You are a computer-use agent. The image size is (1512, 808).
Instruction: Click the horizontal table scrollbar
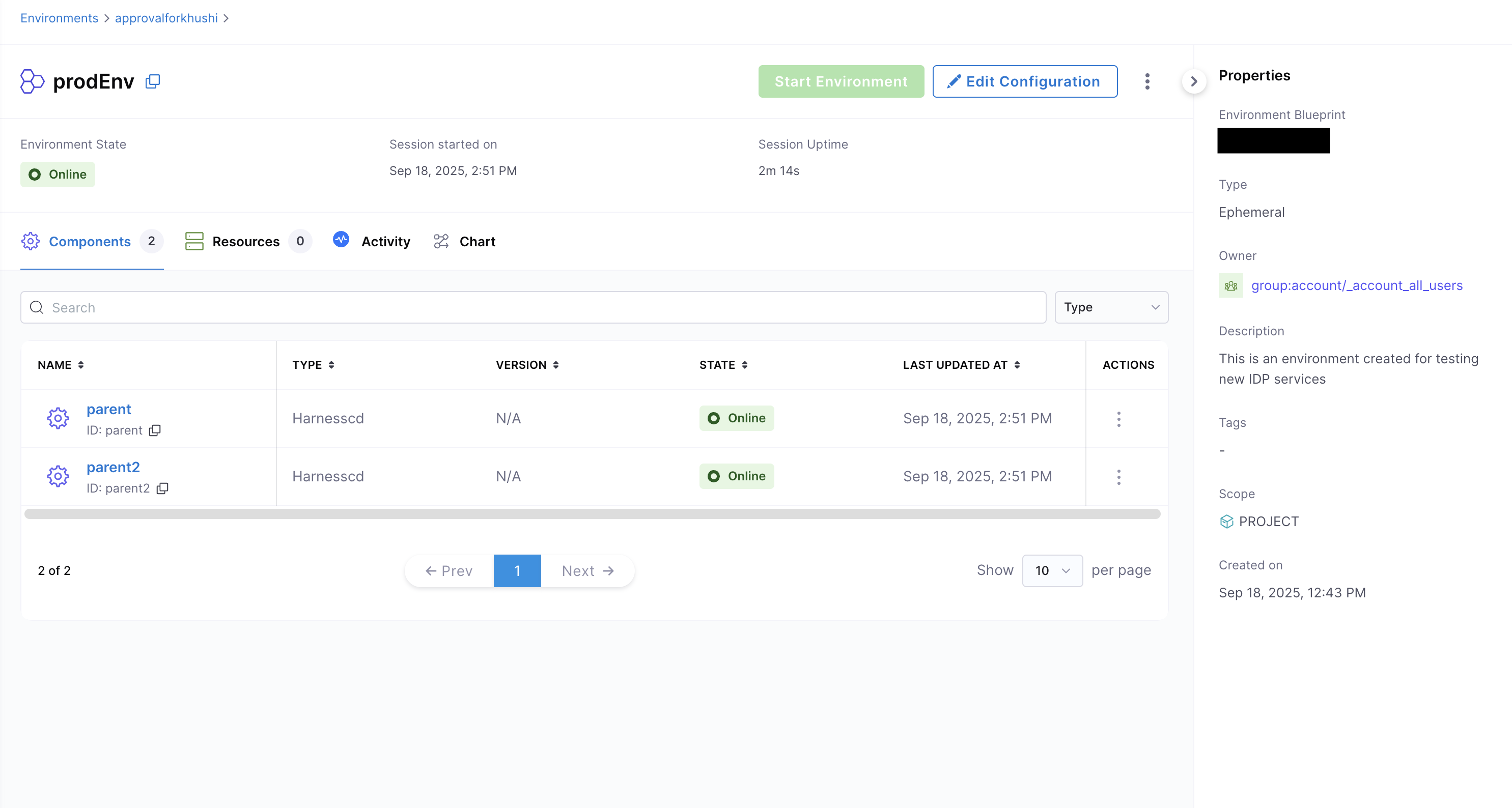click(x=592, y=514)
